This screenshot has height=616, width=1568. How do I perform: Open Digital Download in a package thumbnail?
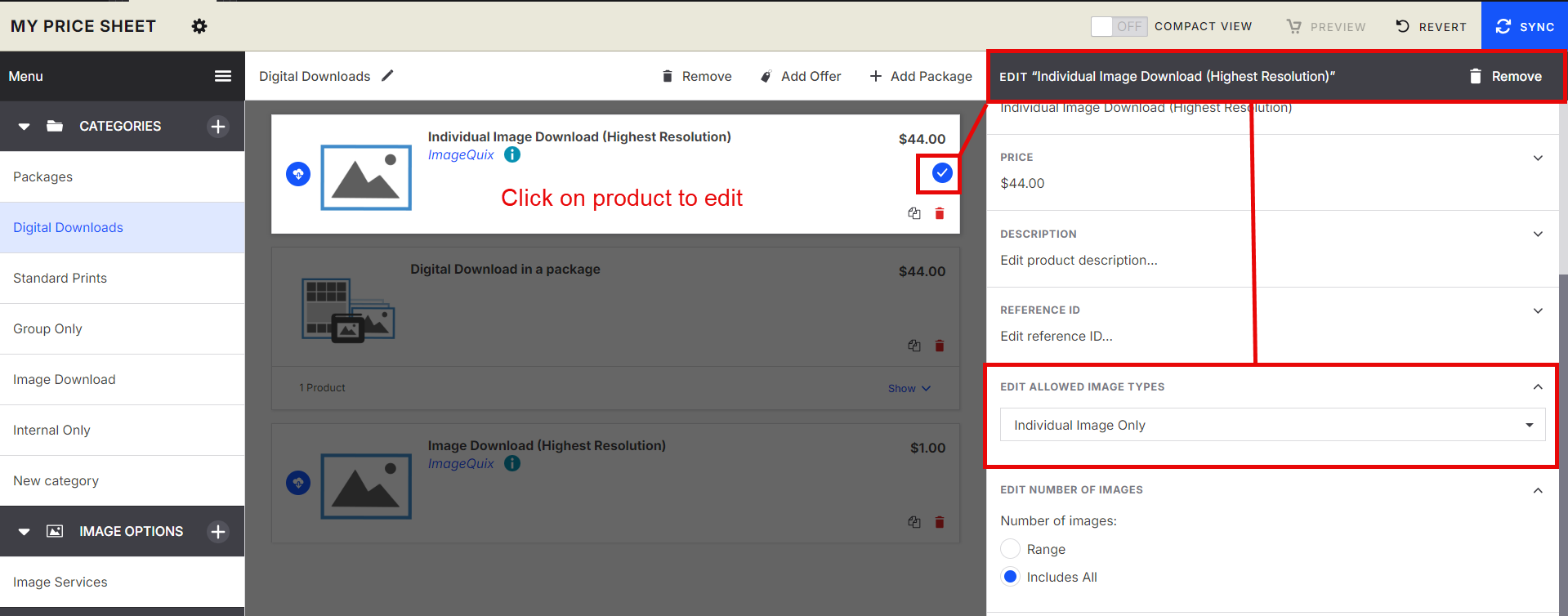[x=348, y=310]
